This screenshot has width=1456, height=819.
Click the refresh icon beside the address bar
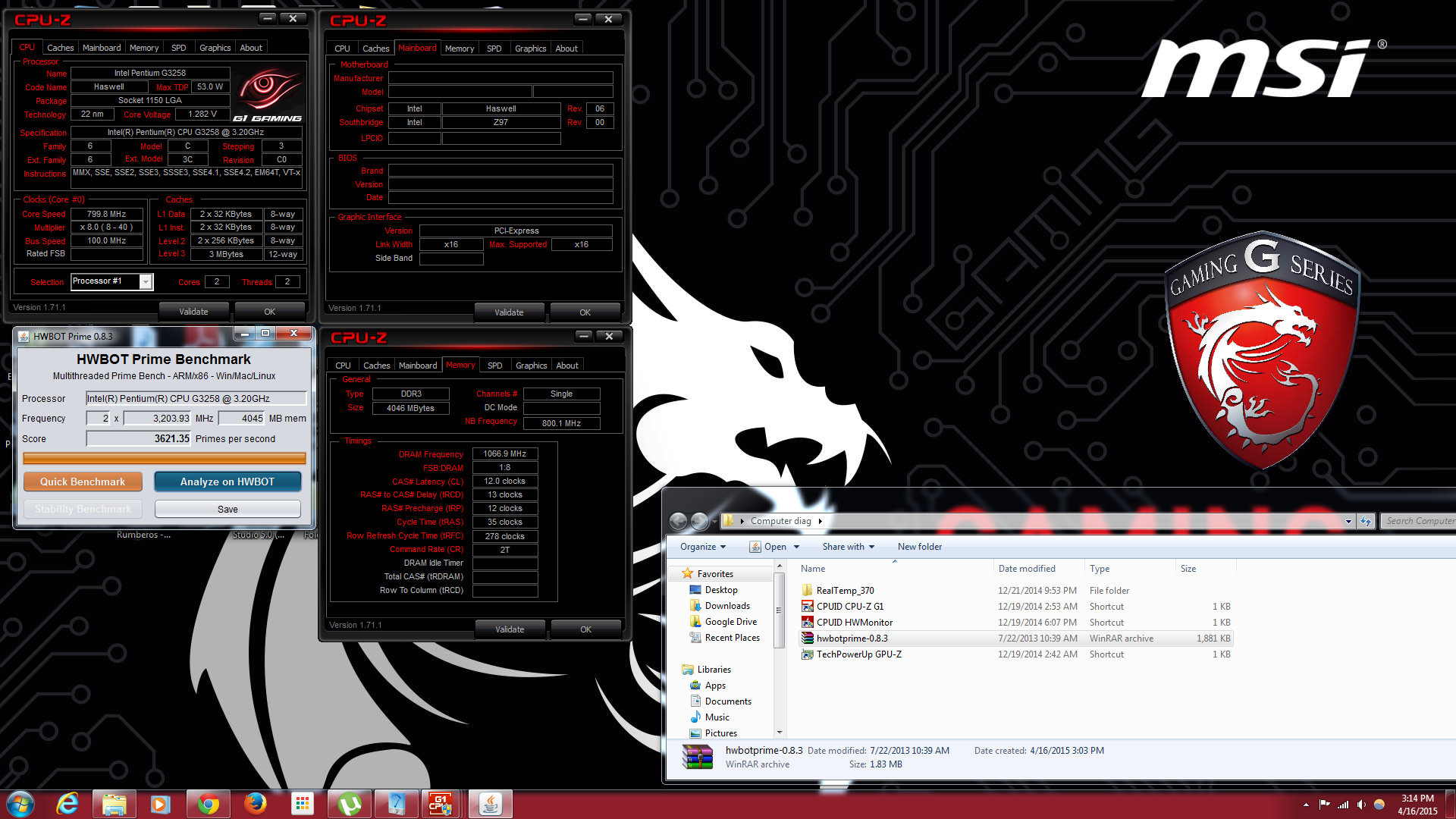point(1366,521)
